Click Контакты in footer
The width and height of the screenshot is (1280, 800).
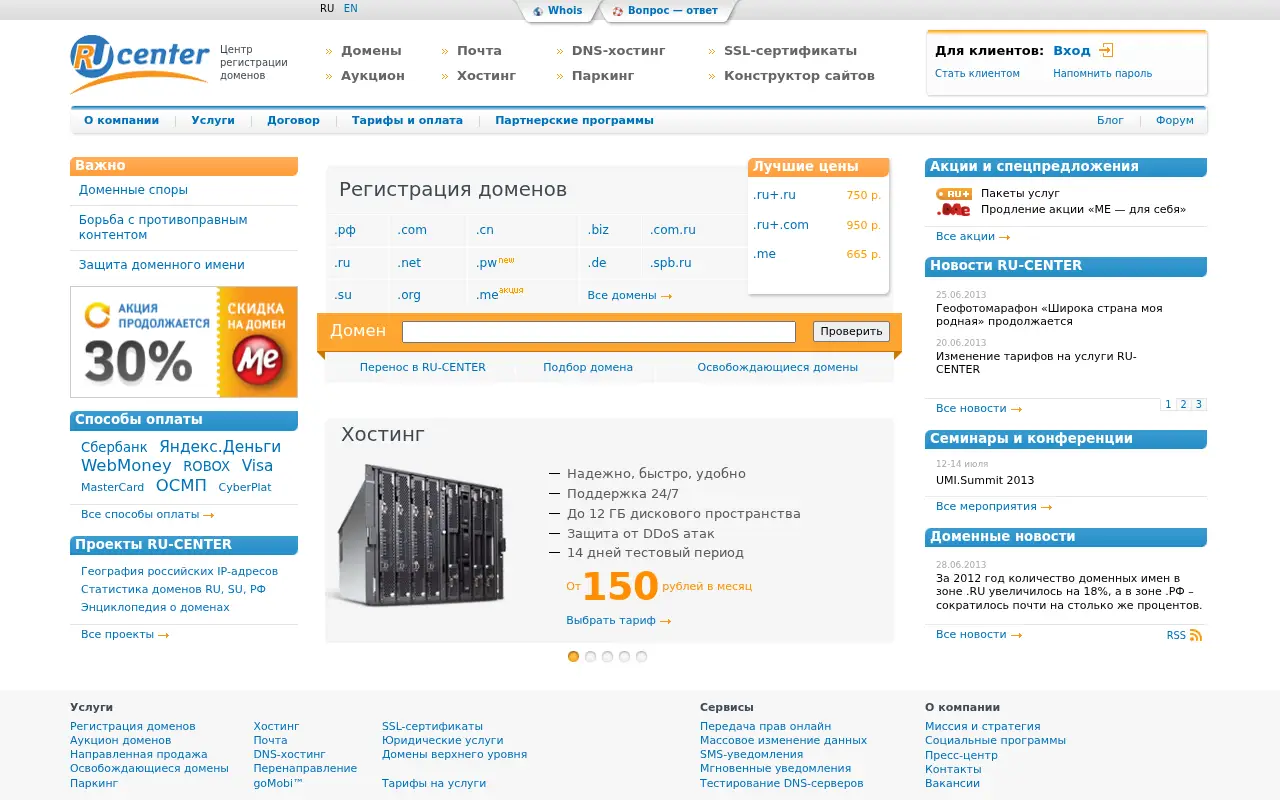tap(953, 770)
